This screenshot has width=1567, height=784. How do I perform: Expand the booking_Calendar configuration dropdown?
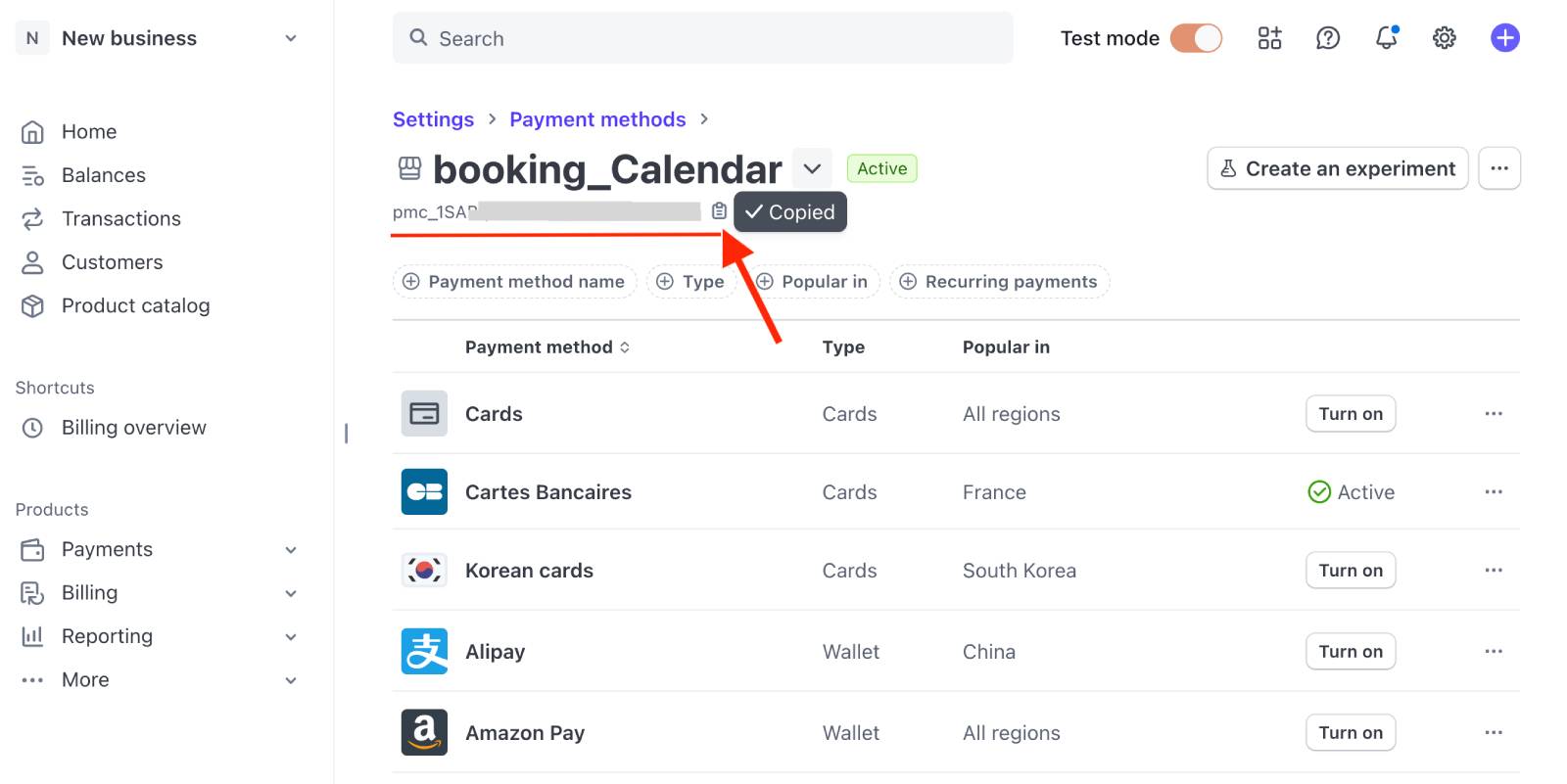point(812,168)
